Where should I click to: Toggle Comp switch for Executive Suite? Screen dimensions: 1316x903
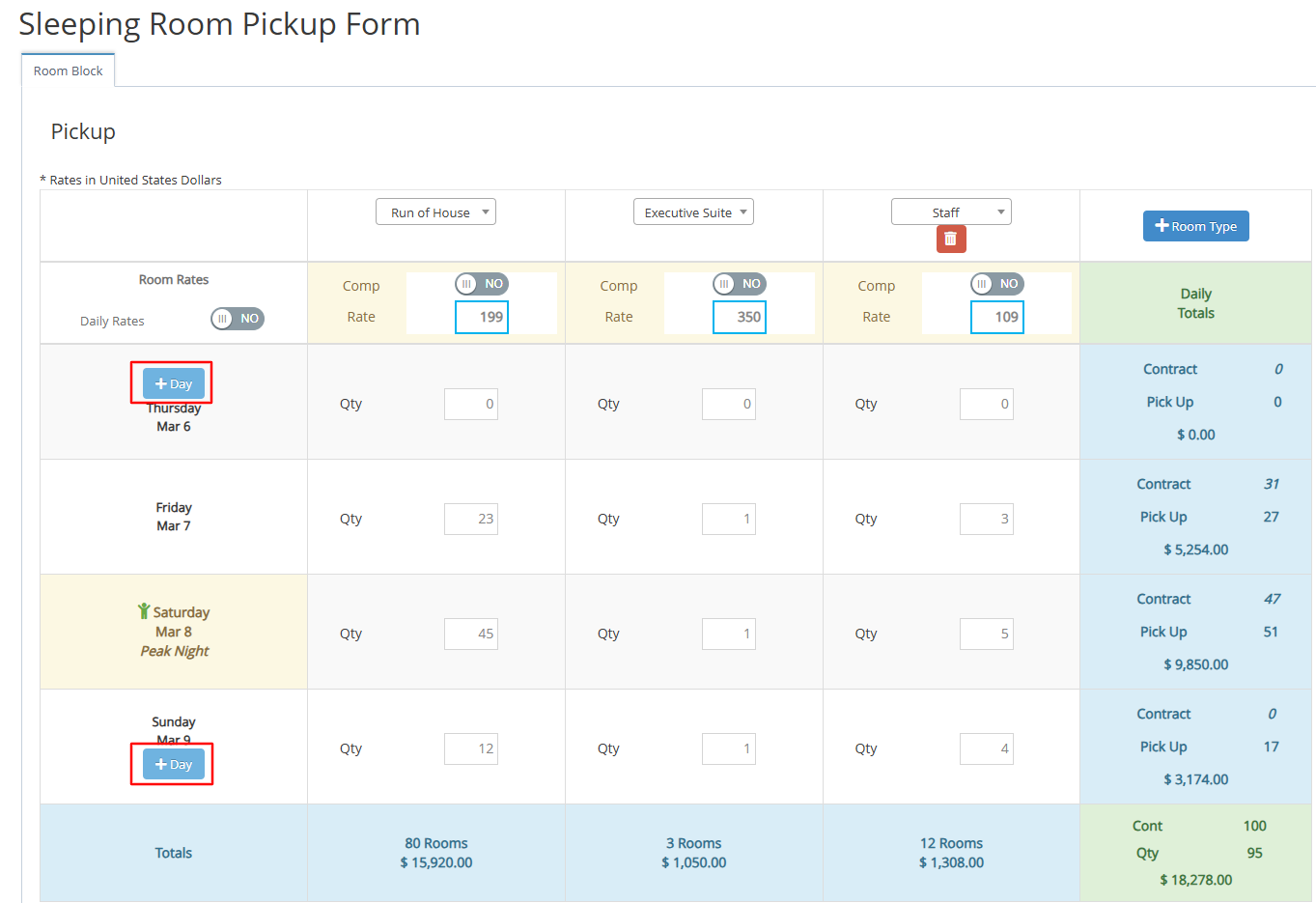(740, 284)
